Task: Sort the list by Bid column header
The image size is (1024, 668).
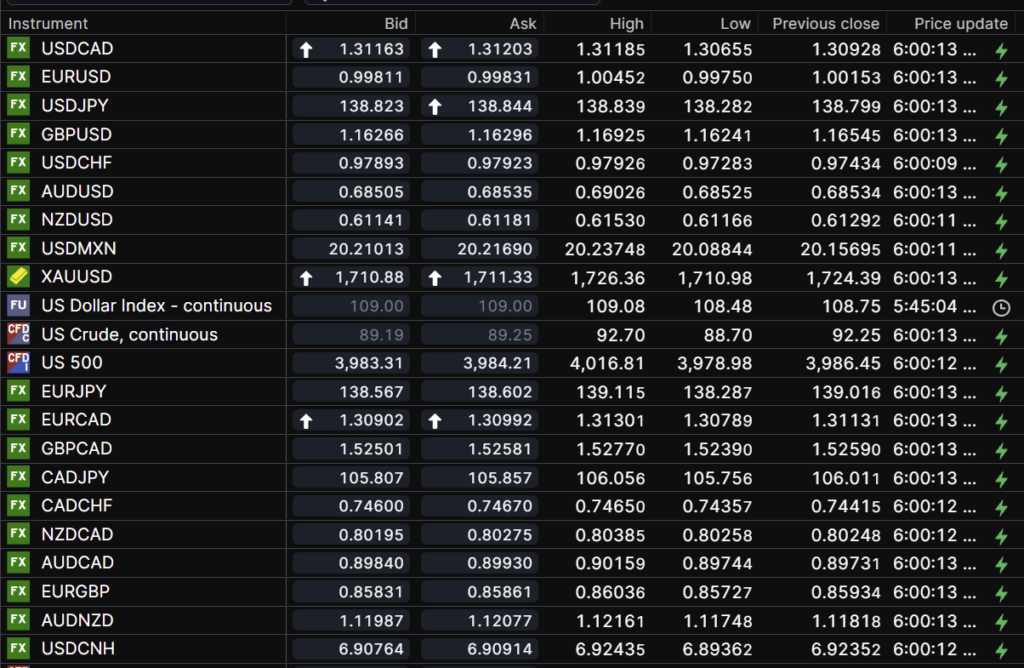Action: tap(396, 23)
